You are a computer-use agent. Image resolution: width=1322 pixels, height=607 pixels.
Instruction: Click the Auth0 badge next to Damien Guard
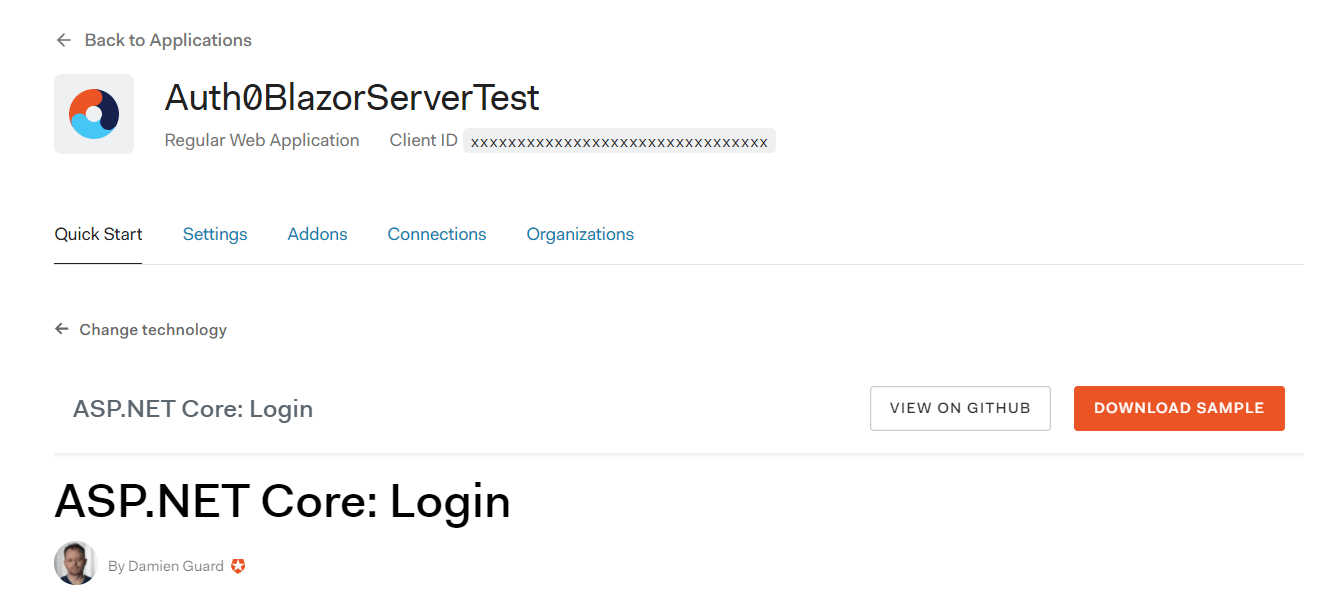(x=238, y=566)
